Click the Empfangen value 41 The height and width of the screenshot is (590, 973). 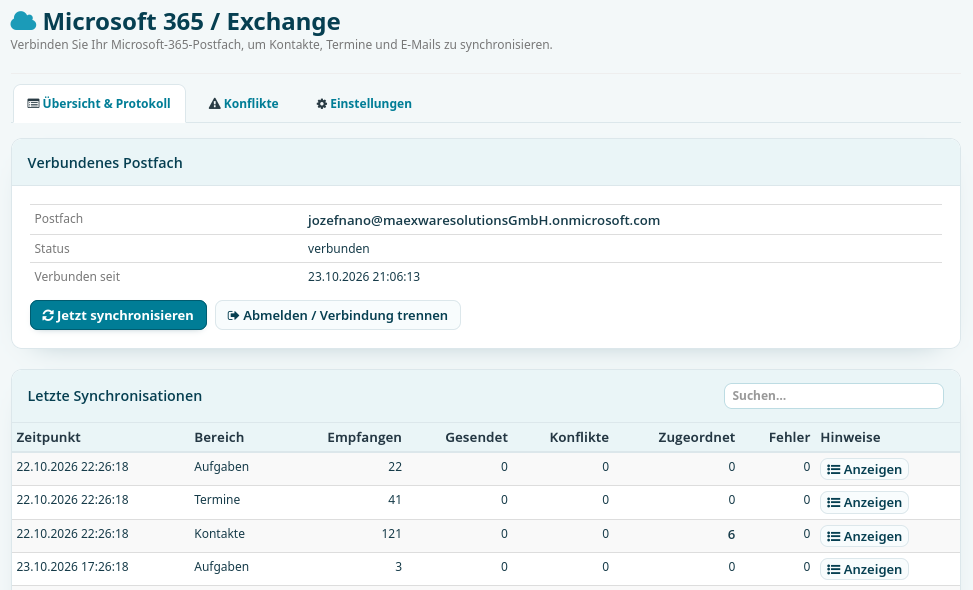395,499
